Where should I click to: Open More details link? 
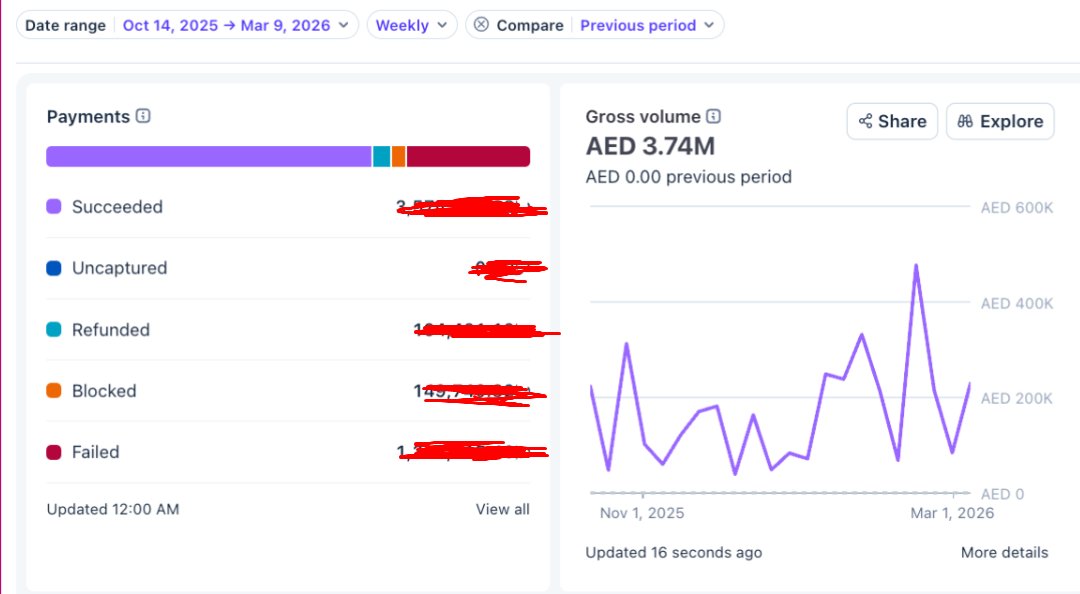1004,553
